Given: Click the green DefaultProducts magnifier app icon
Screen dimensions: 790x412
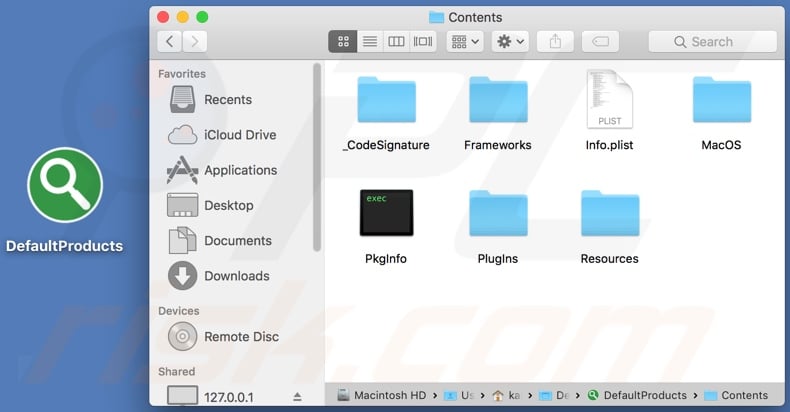Looking at the screenshot, I should (65, 185).
